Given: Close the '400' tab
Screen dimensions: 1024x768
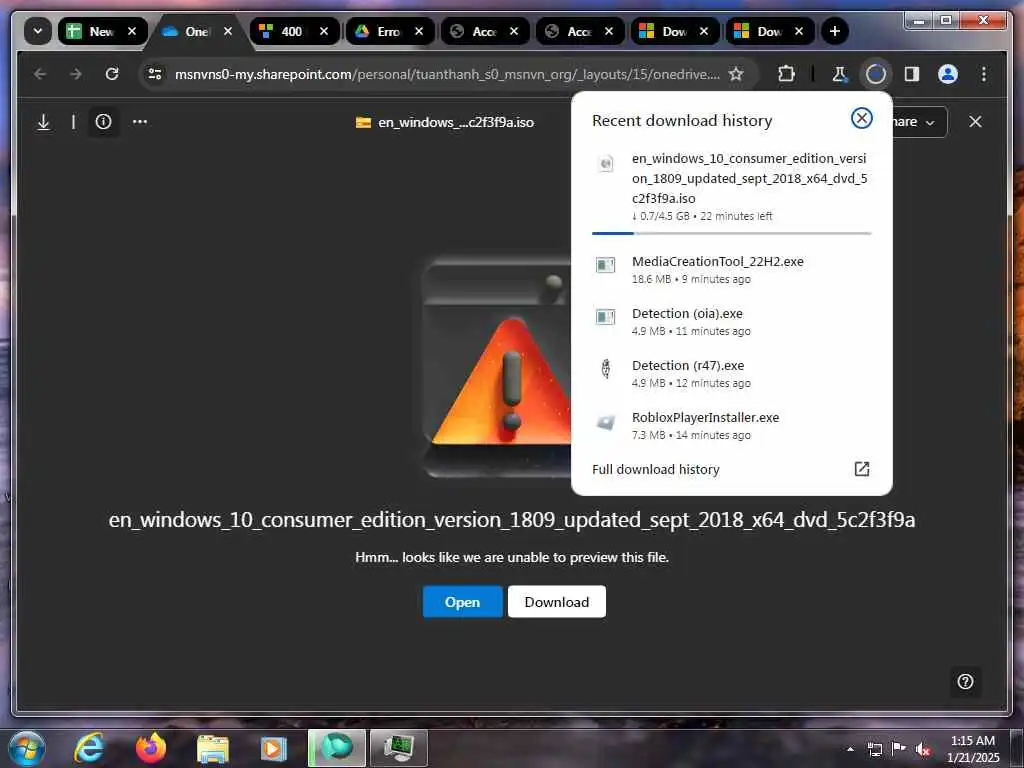Looking at the screenshot, I should [323, 31].
